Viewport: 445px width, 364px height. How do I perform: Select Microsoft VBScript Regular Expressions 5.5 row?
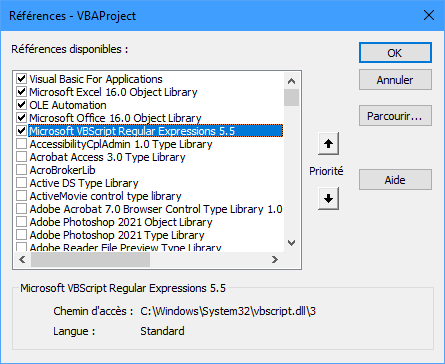point(156,131)
